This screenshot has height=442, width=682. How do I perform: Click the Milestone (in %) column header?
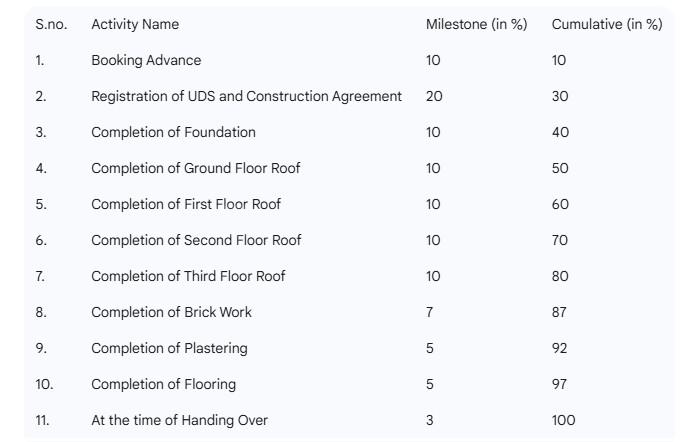[476, 24]
